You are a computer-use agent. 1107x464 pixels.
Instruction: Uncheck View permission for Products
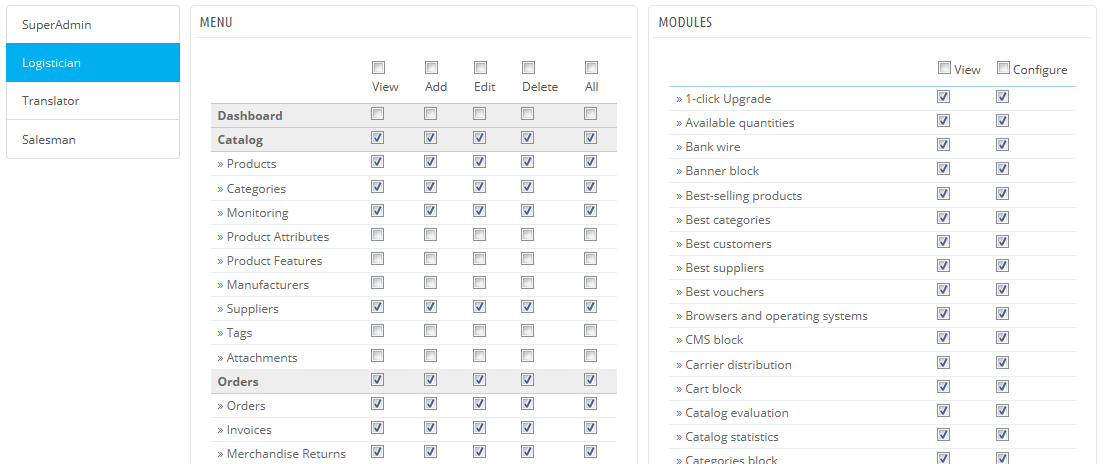(378, 162)
